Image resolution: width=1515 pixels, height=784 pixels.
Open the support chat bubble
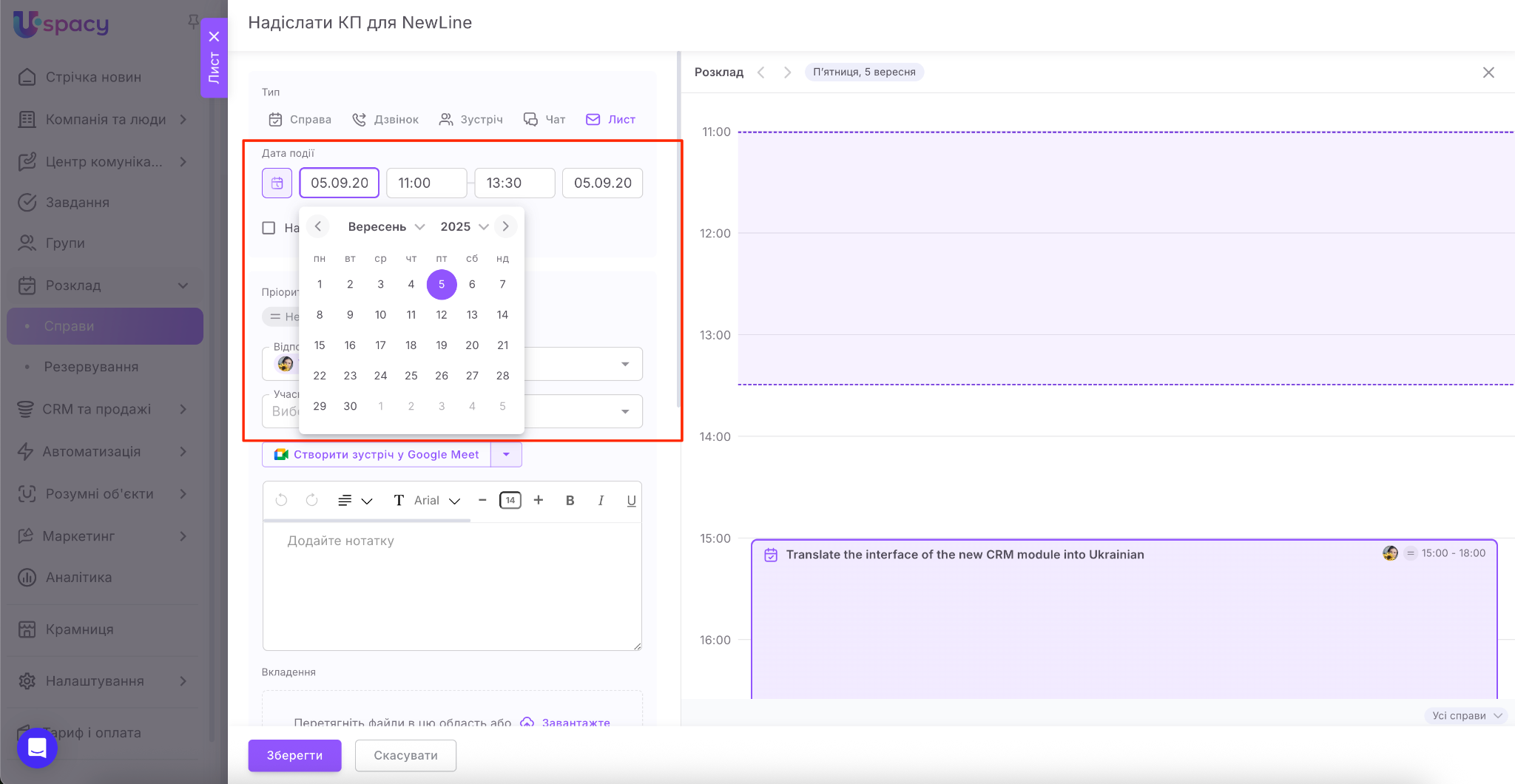click(37, 748)
